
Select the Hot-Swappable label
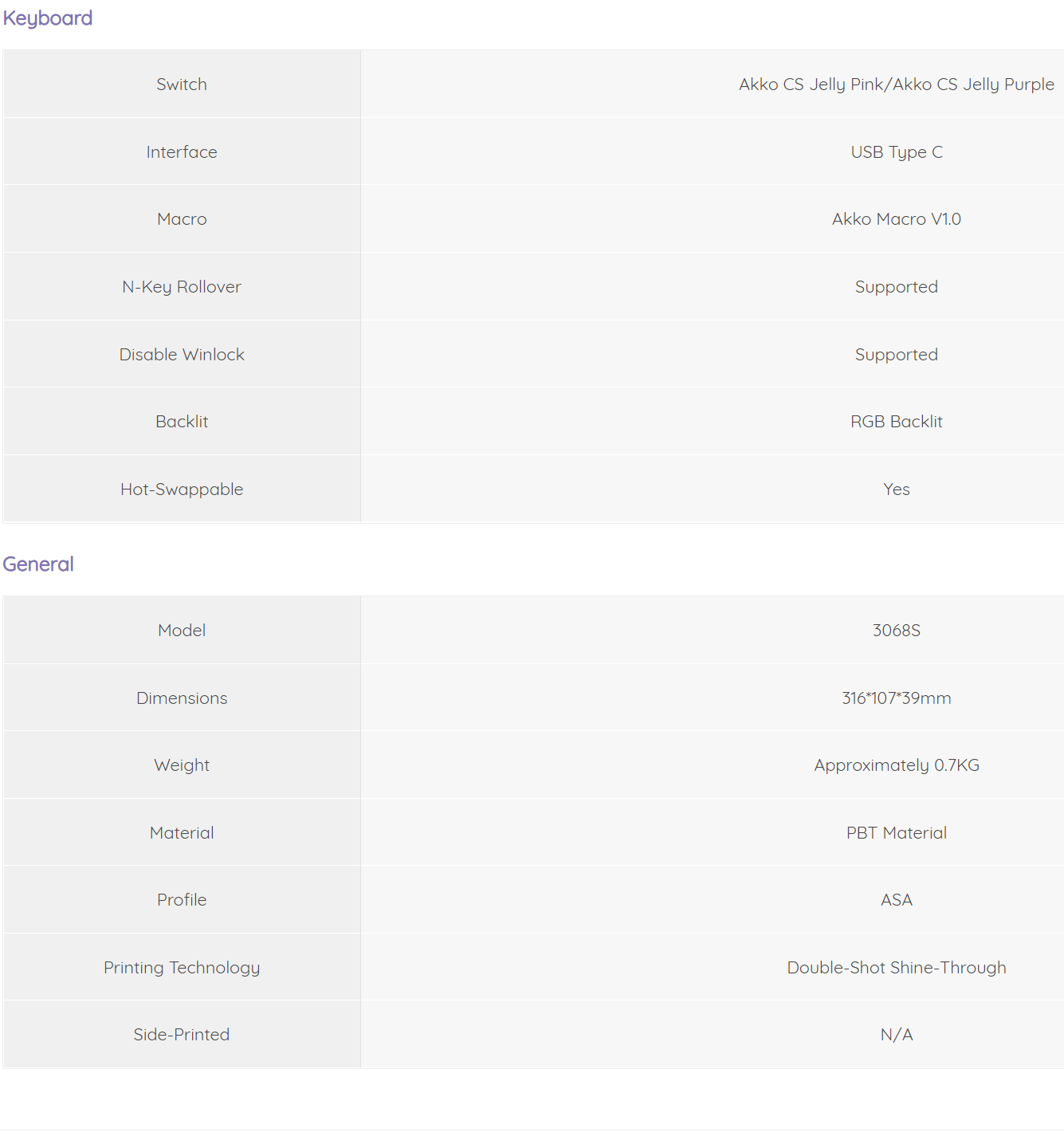(182, 489)
